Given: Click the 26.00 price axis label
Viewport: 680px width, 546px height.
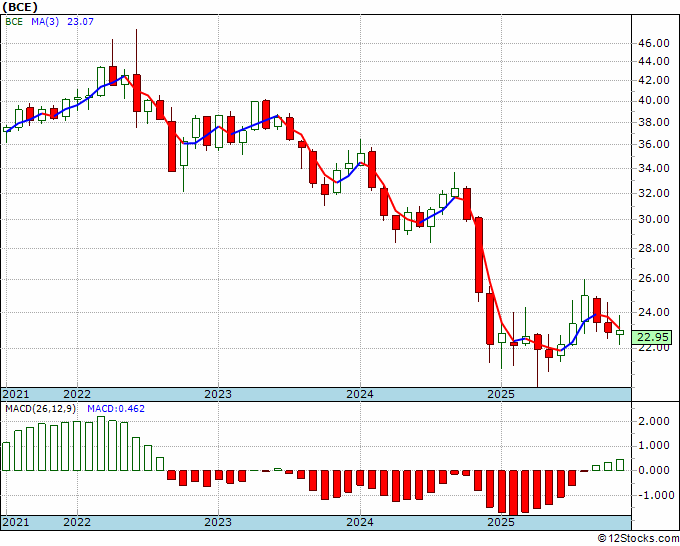Looking at the screenshot, I should pos(654,279).
